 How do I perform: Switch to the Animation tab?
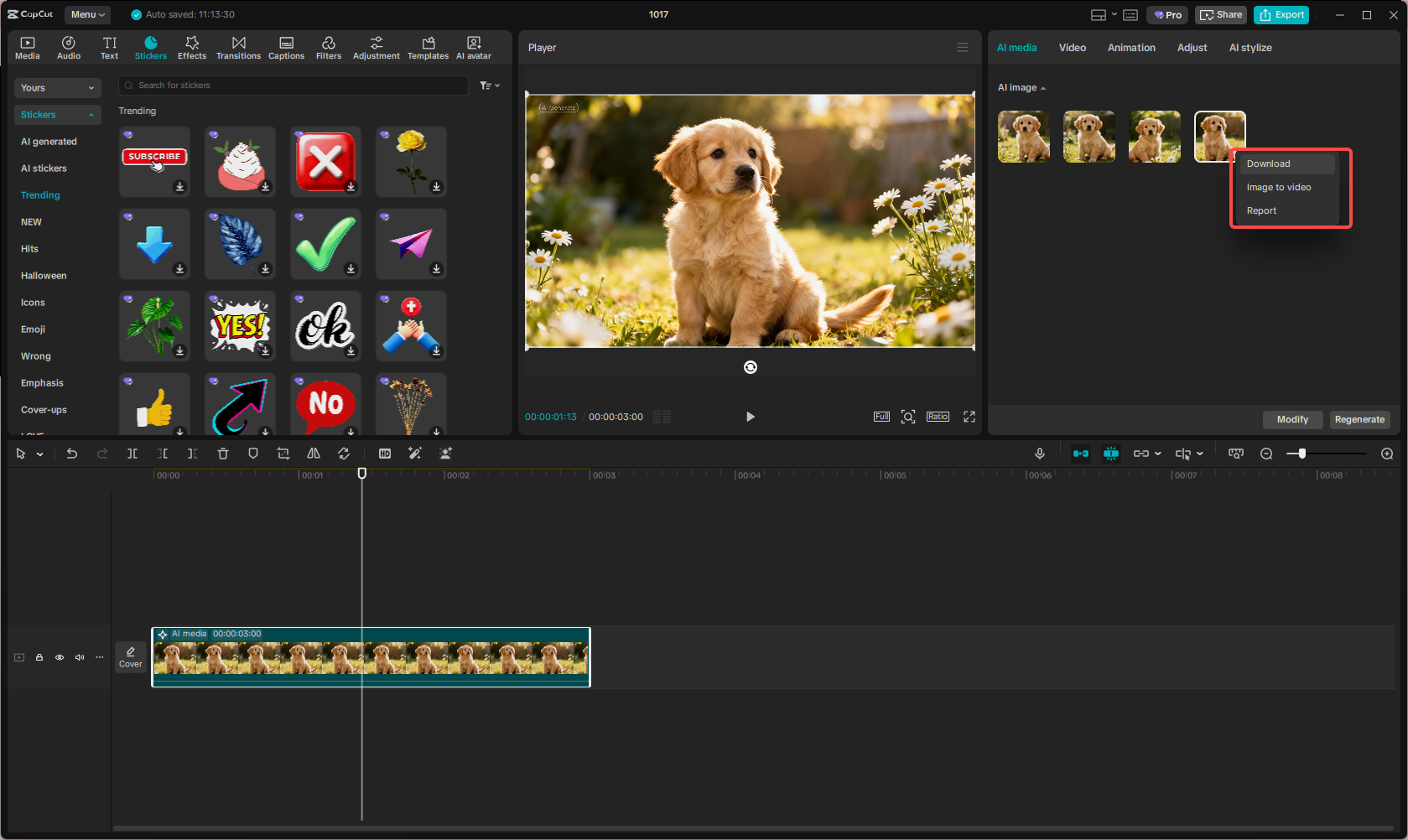pyautogui.click(x=1130, y=48)
